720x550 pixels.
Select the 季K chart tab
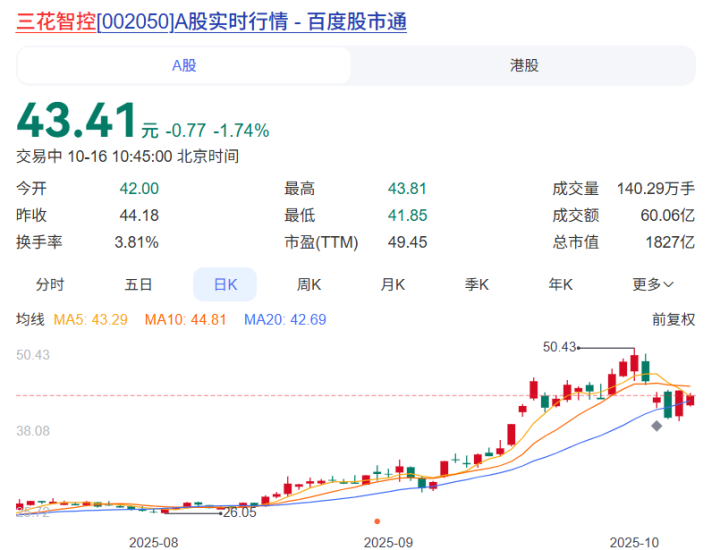[477, 284]
